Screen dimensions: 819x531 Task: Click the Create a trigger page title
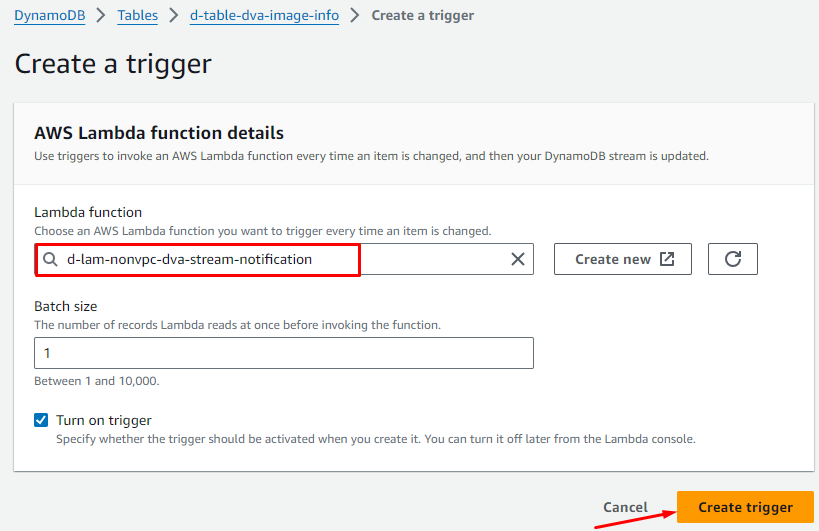click(x=113, y=64)
